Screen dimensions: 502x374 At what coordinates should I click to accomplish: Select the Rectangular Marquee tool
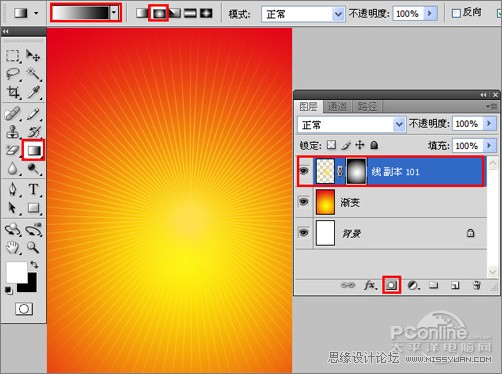point(13,56)
